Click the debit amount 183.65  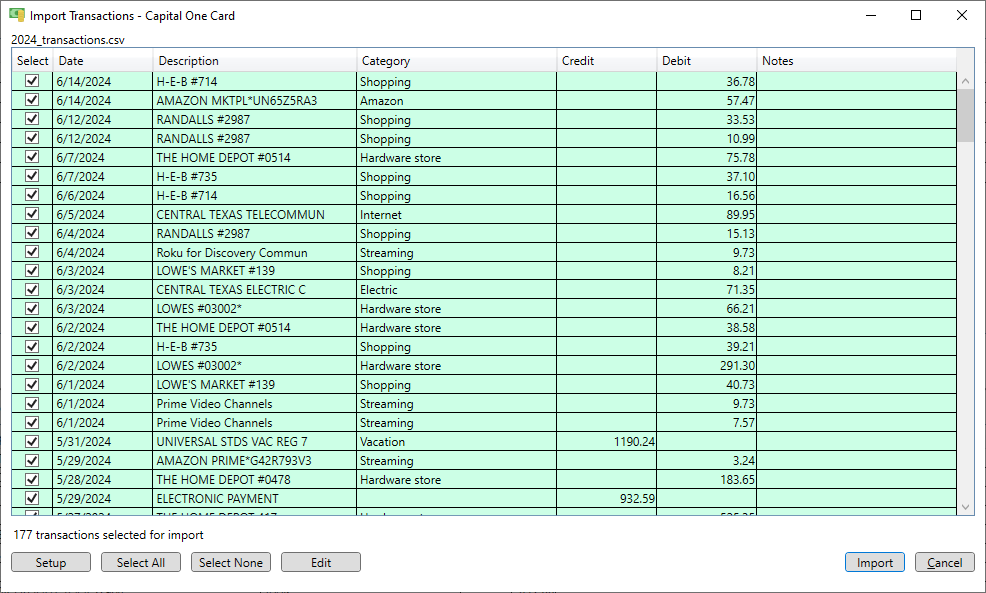[x=738, y=479]
